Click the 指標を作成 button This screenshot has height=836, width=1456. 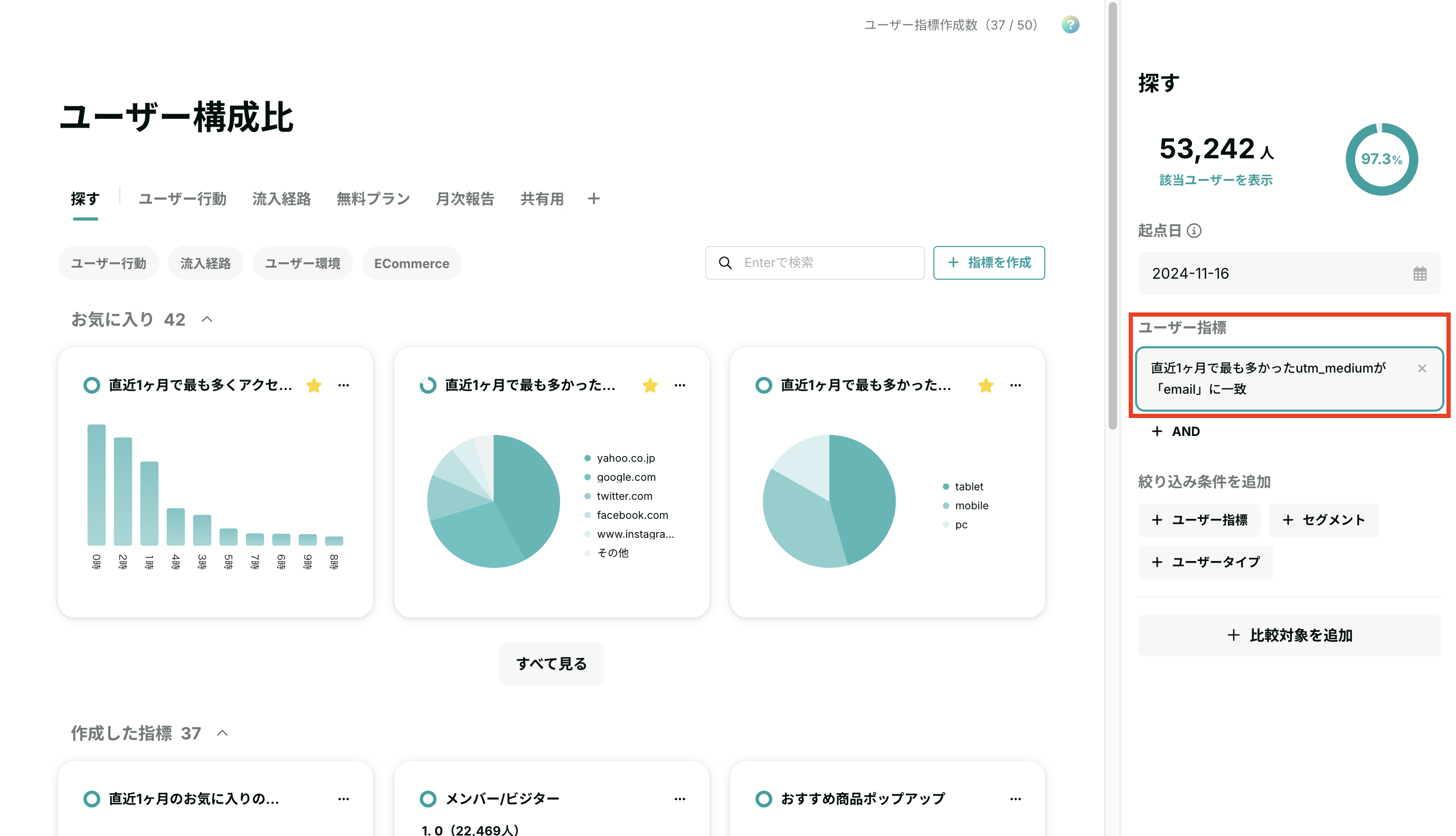[989, 263]
